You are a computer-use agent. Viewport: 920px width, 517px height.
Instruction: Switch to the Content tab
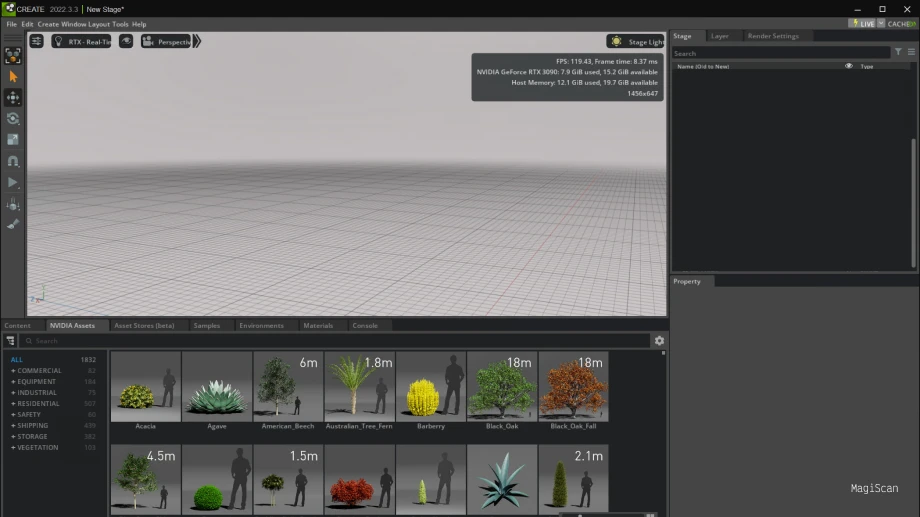coord(18,325)
